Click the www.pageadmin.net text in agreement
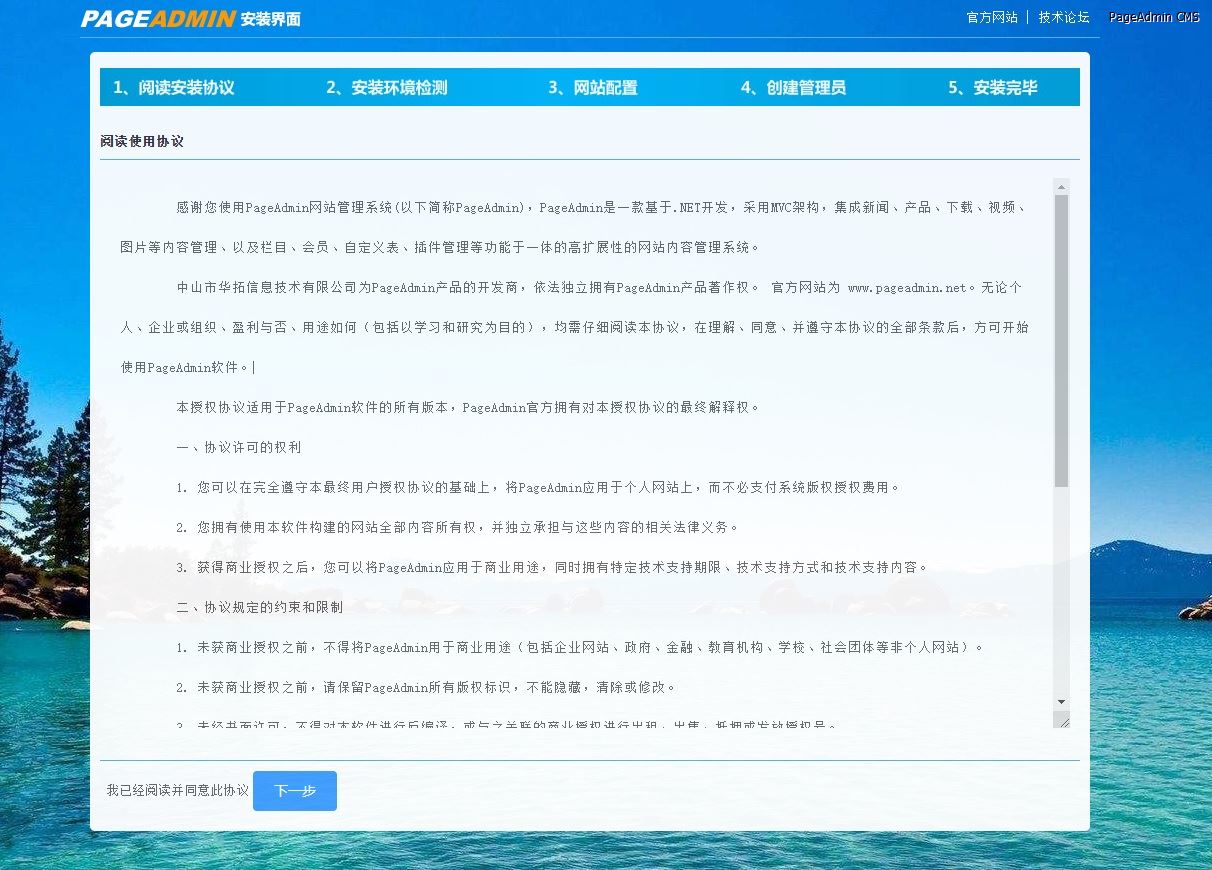 click(907, 288)
